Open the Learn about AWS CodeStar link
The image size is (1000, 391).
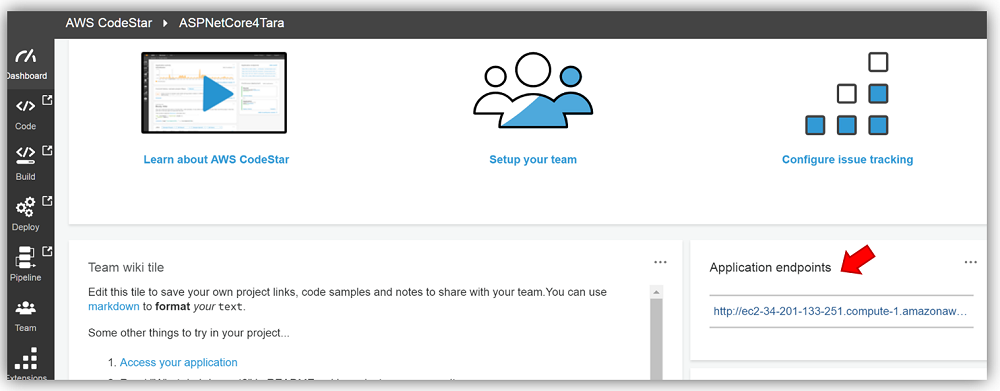click(x=216, y=159)
